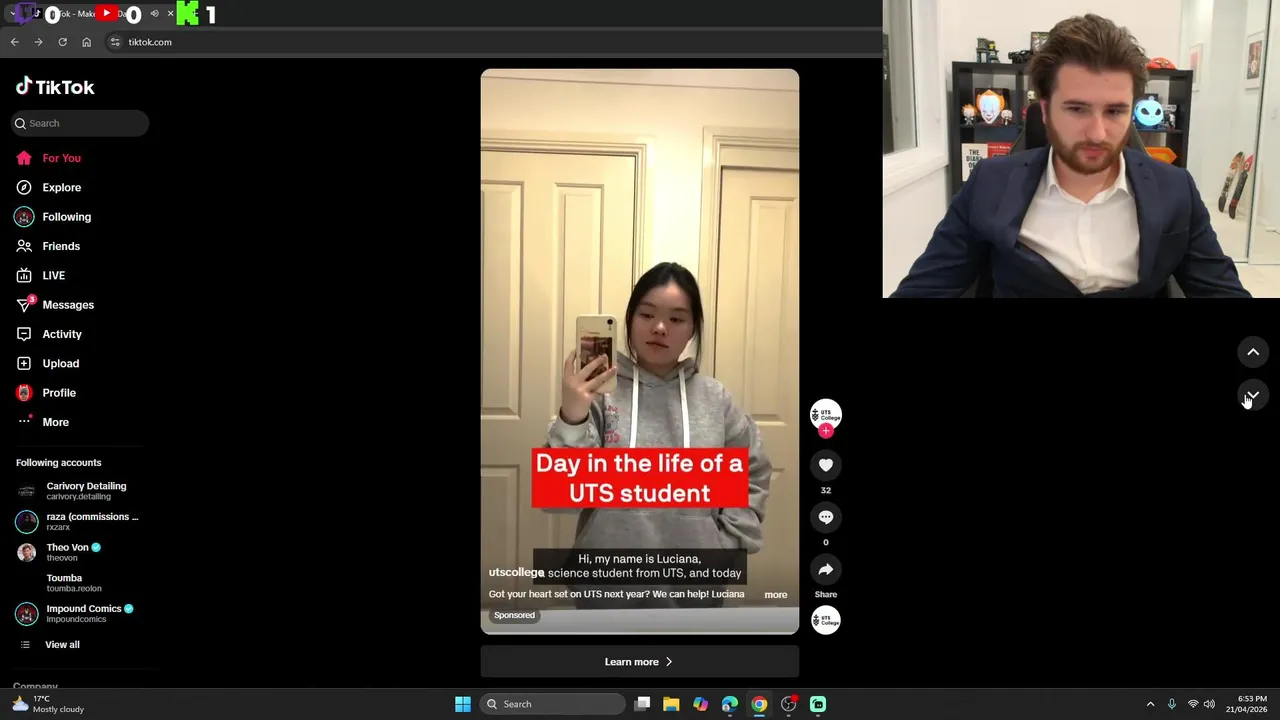Open the comments icon
Viewport: 1280px width, 720px height.
(825, 517)
